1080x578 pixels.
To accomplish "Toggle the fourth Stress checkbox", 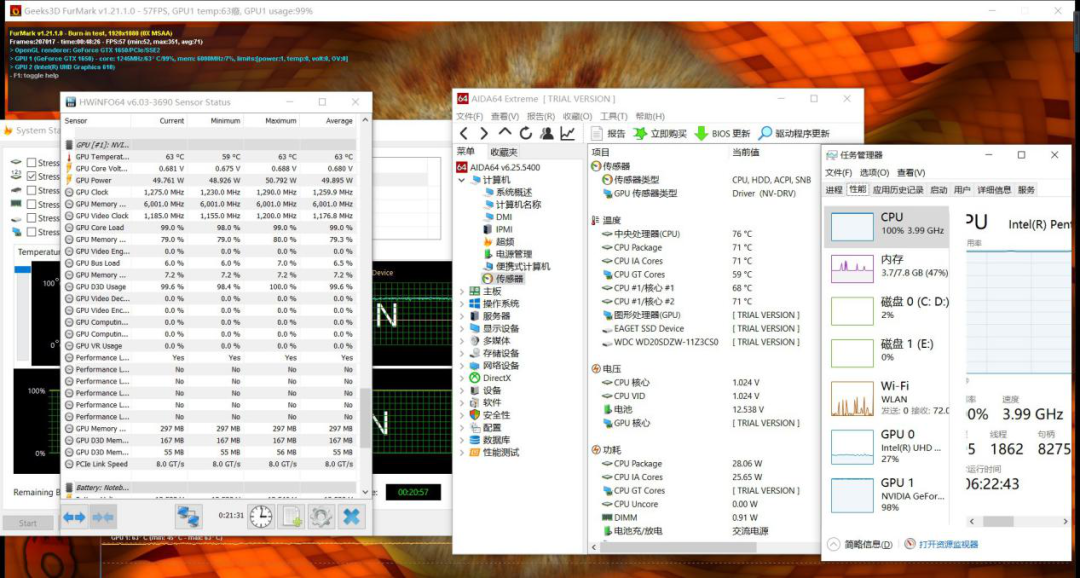I will [x=32, y=204].
